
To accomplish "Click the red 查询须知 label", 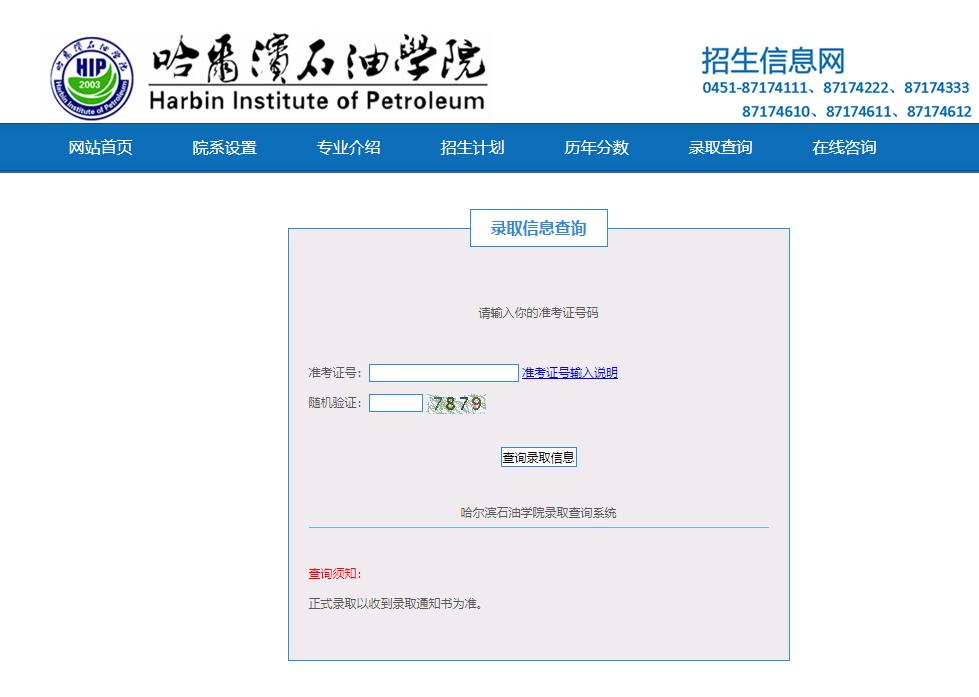I will click(335, 573).
